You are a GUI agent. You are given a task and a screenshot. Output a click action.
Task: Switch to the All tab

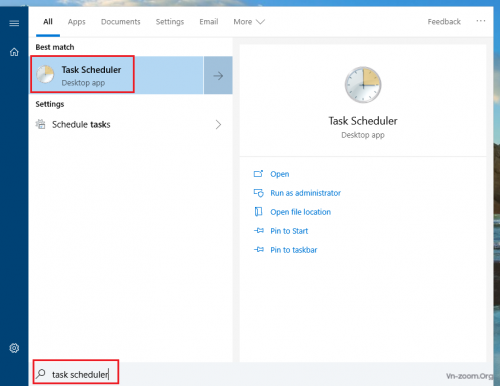tap(48, 22)
